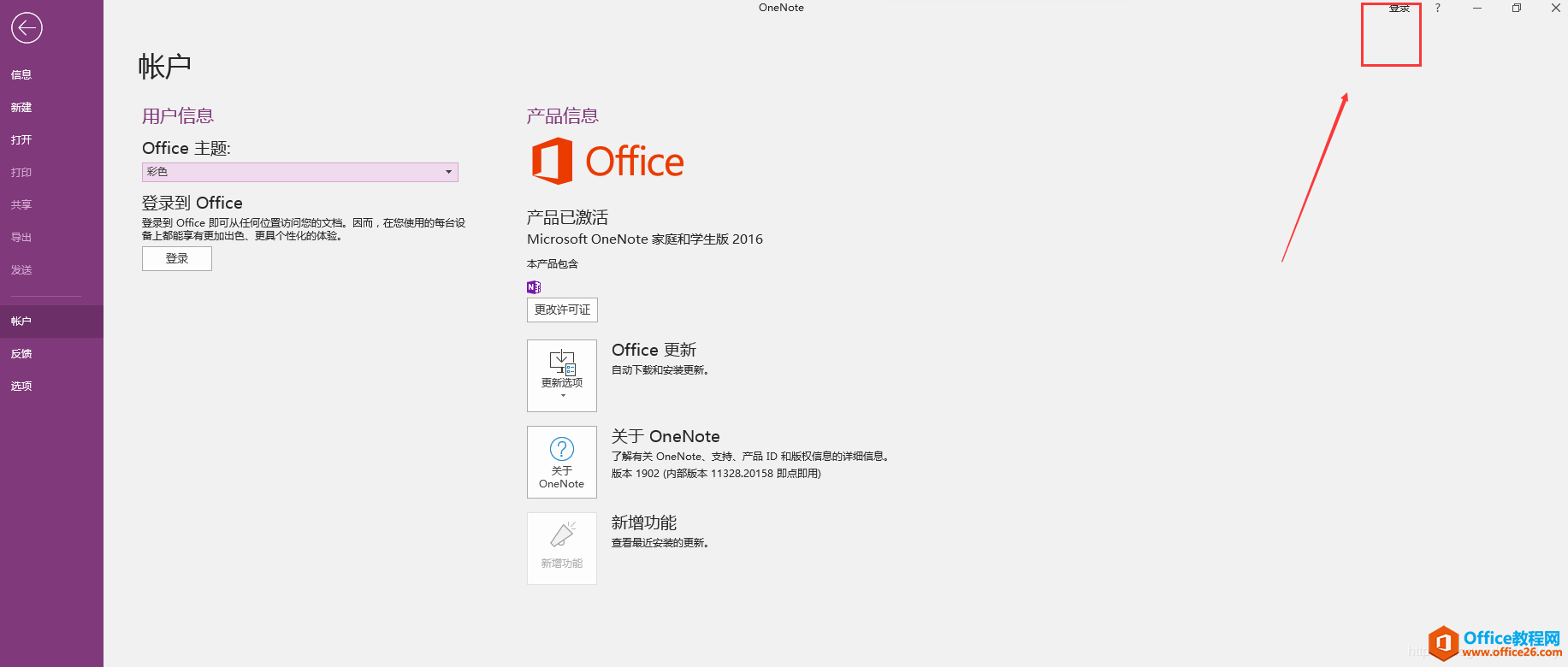
Task: Open the 打开 backstage tab
Action: [51, 139]
